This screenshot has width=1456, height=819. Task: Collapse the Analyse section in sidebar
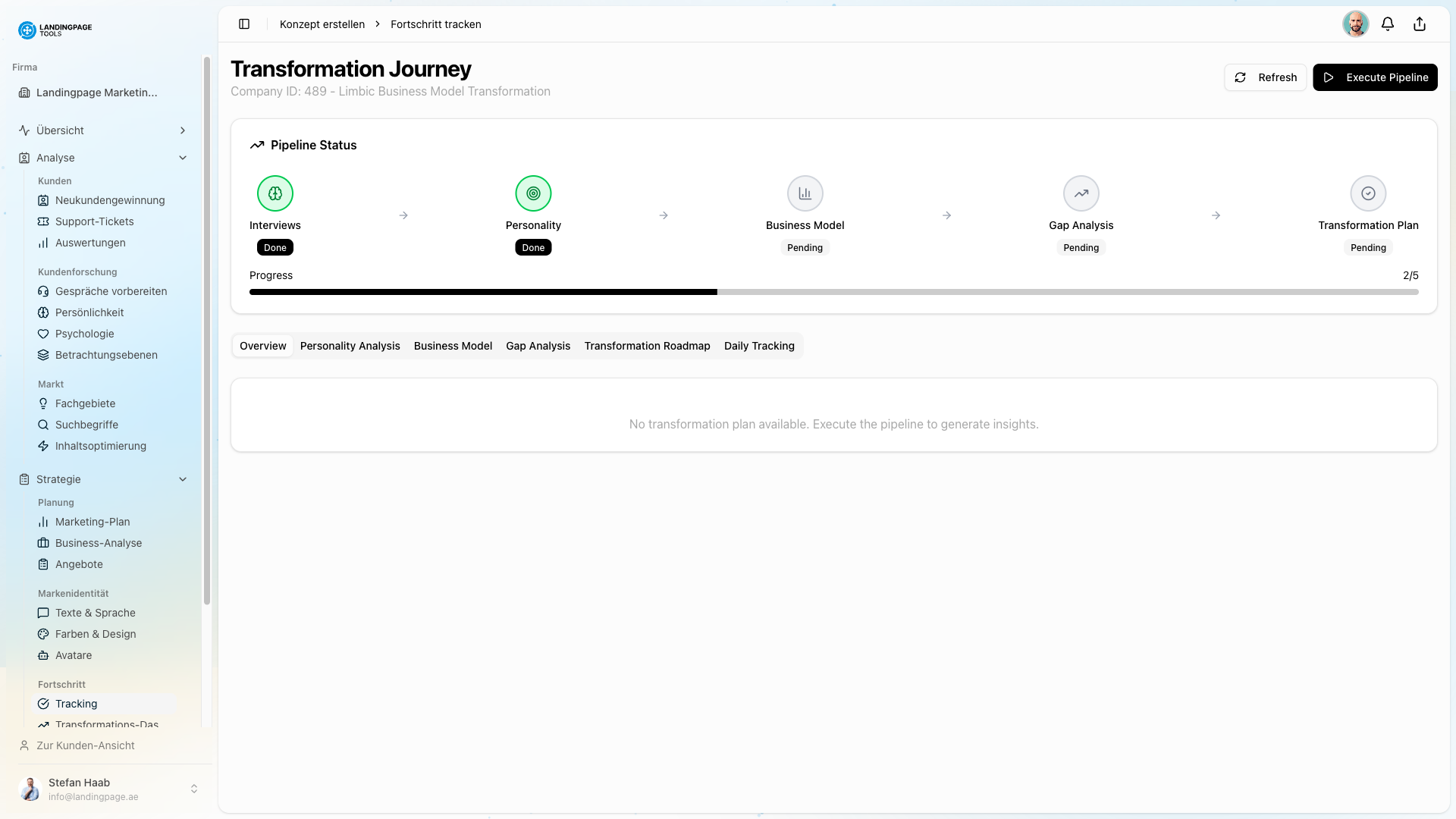point(182,158)
